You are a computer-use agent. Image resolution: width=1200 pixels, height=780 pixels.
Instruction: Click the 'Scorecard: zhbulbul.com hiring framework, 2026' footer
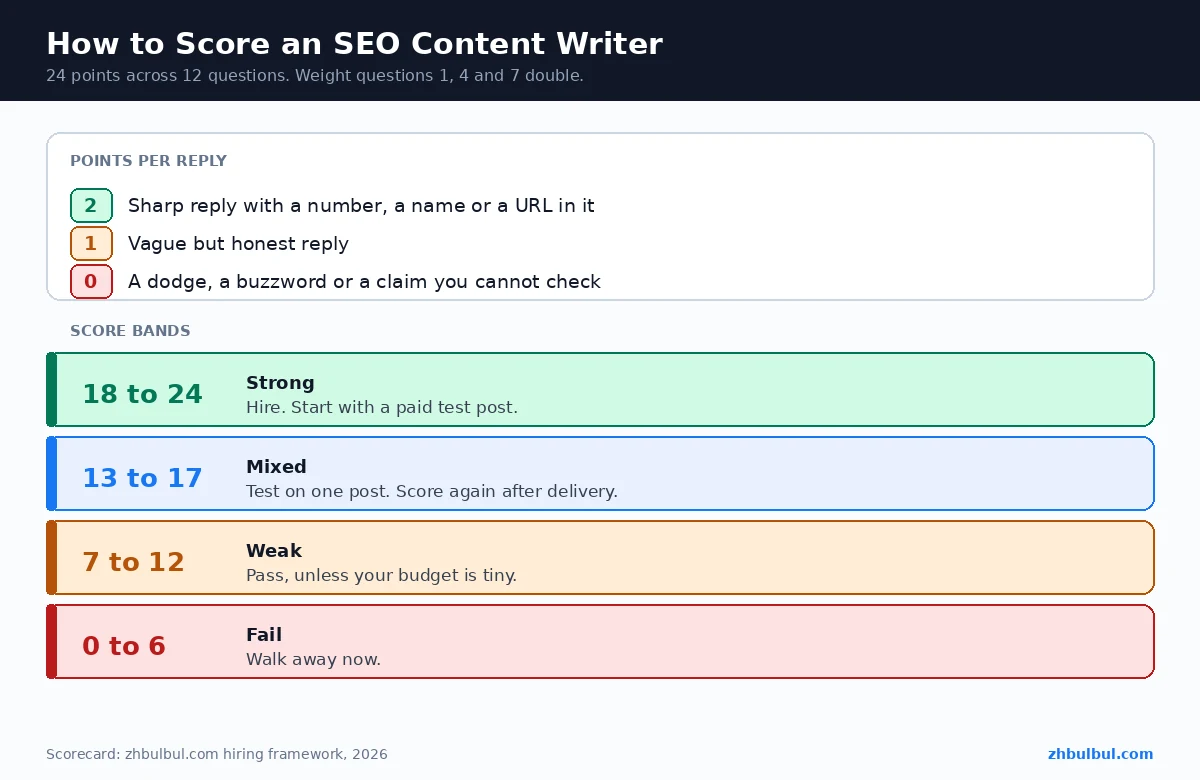[x=217, y=754]
